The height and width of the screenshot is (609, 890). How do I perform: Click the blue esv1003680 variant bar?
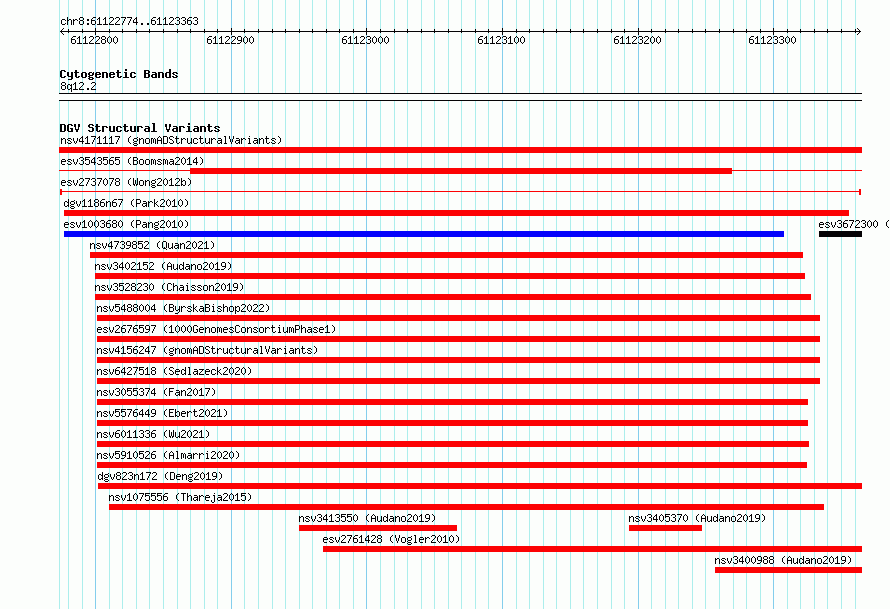pyautogui.click(x=424, y=234)
